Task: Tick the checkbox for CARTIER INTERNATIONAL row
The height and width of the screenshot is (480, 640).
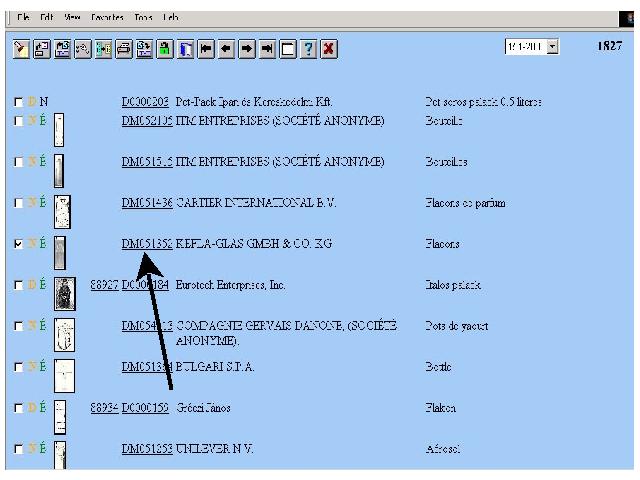Action: point(18,203)
